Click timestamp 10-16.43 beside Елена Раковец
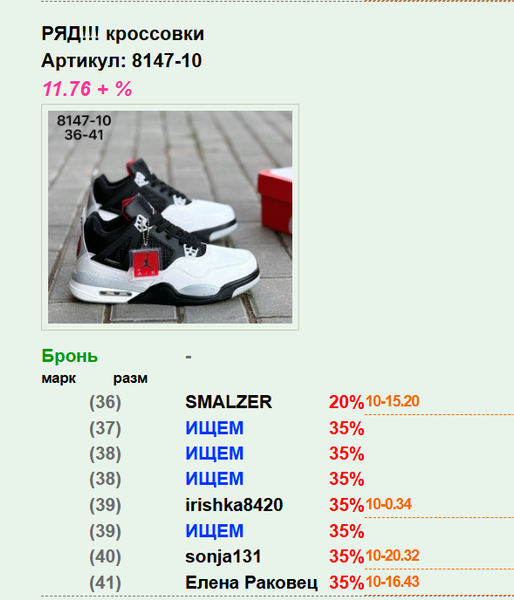 [x=392, y=582]
